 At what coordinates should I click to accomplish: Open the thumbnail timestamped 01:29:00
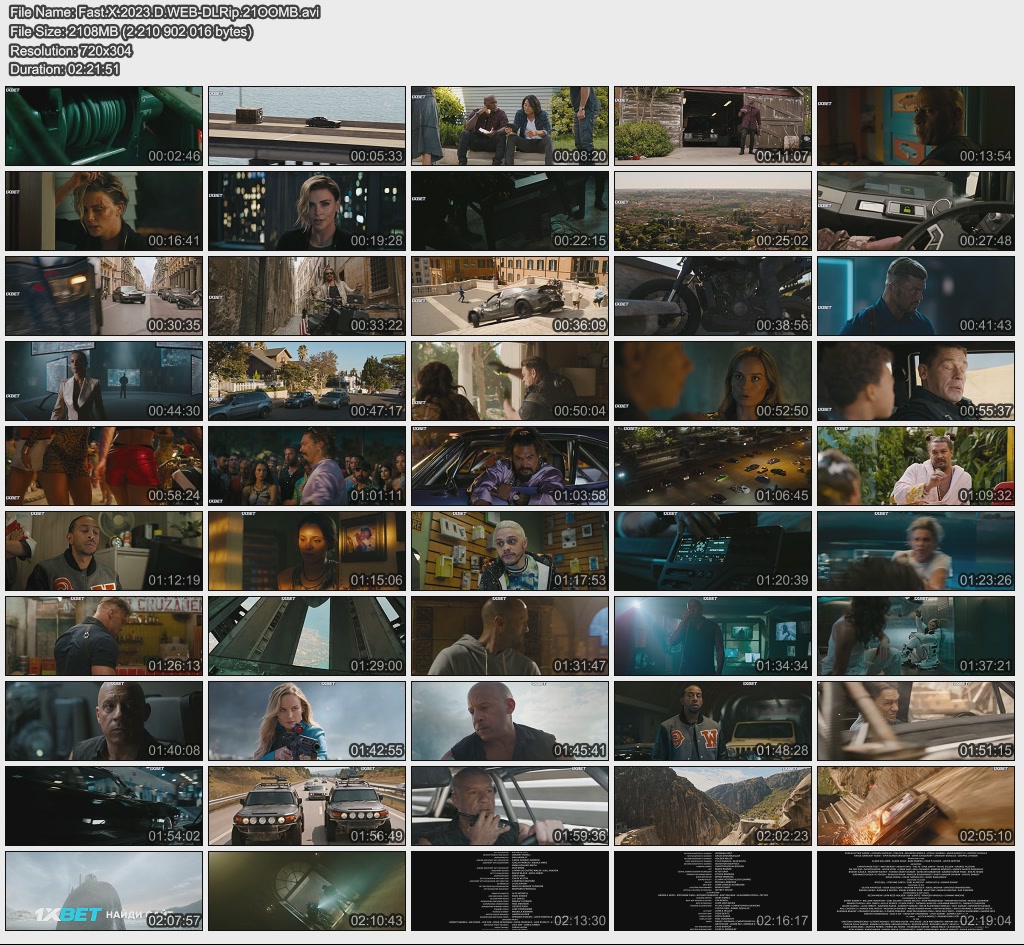point(307,636)
